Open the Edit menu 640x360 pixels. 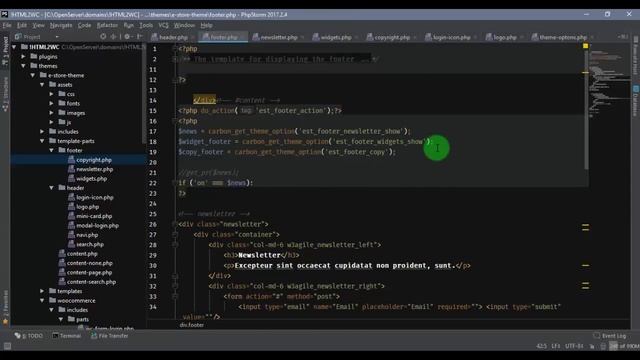(22, 25)
